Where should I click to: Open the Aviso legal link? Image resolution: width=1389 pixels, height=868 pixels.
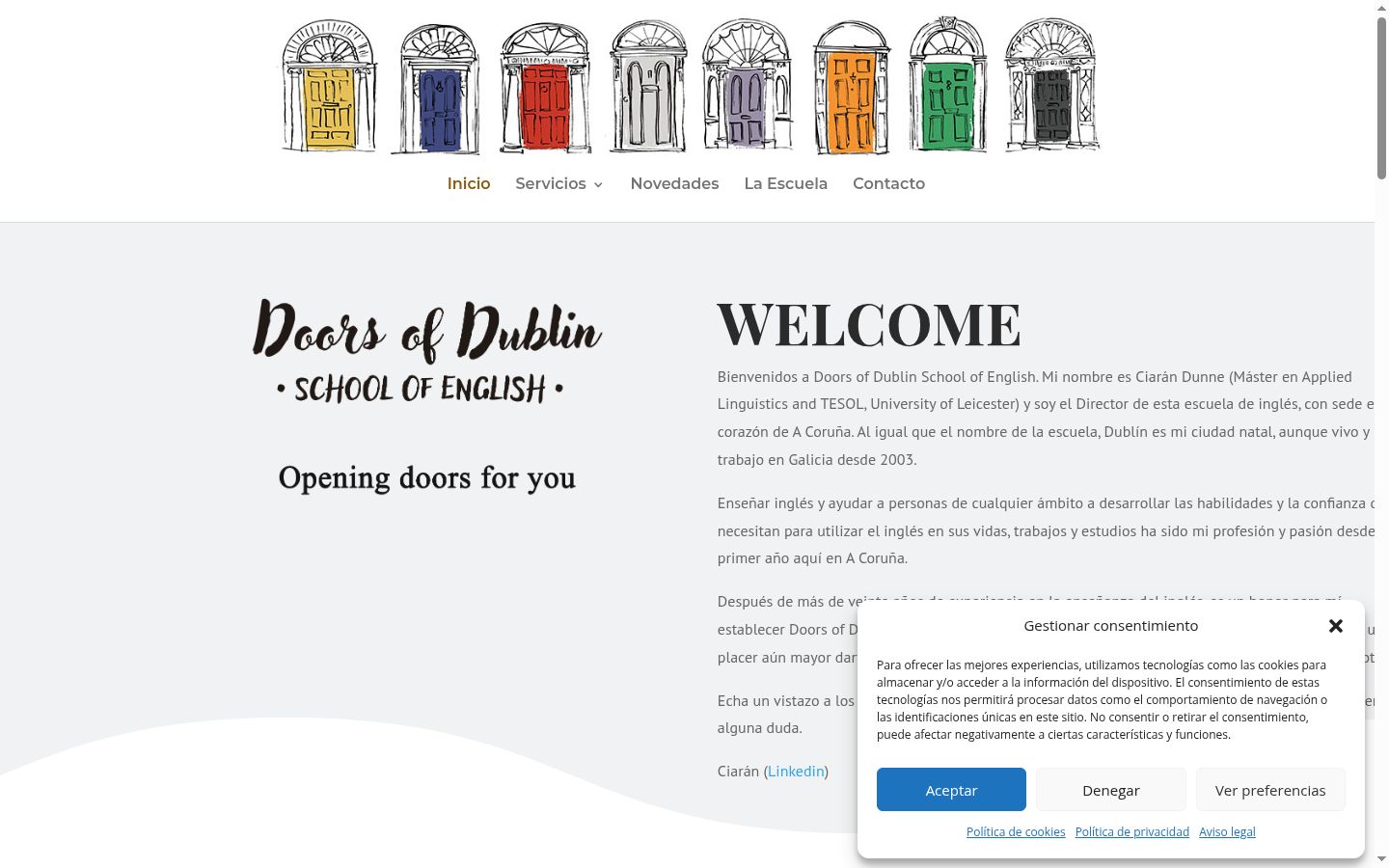coord(1227,831)
